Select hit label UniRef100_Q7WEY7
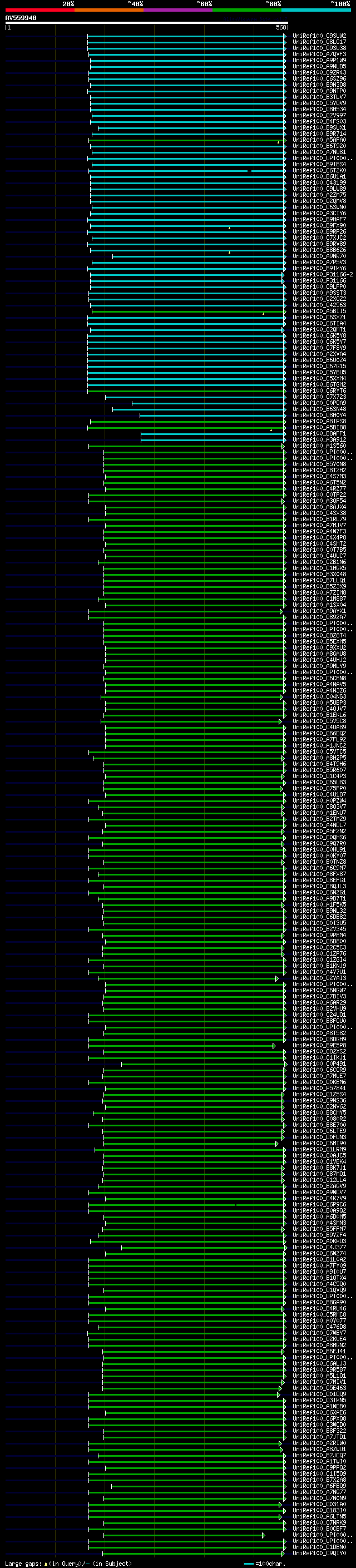Image resolution: width=356 pixels, height=1568 pixels. click(319, 1332)
